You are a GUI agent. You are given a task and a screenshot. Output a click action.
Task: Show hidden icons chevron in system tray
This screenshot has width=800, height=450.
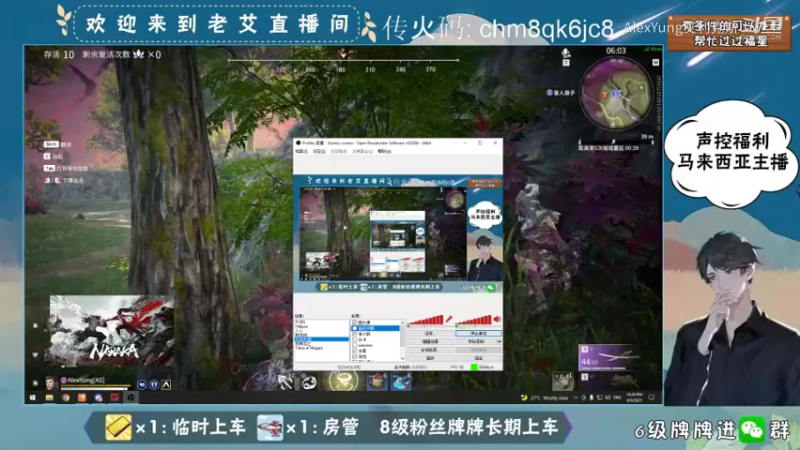click(576, 397)
